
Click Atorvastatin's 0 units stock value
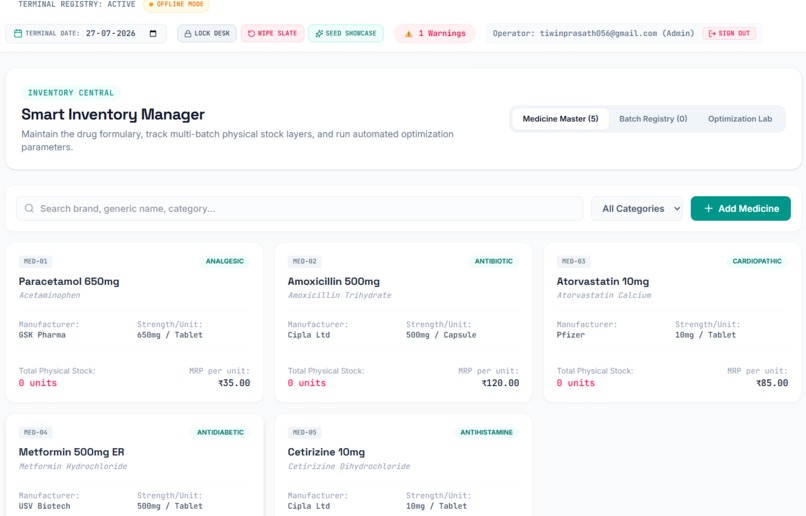576,383
